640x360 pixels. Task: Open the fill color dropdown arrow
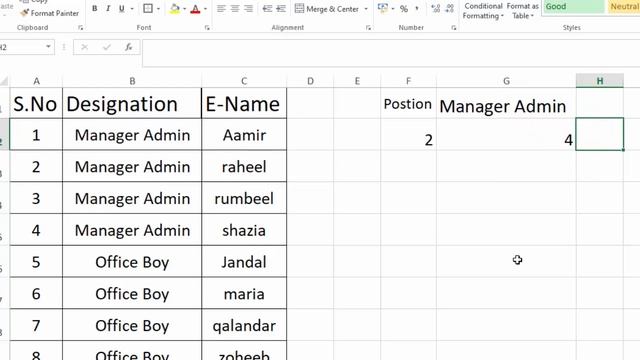(184, 9)
